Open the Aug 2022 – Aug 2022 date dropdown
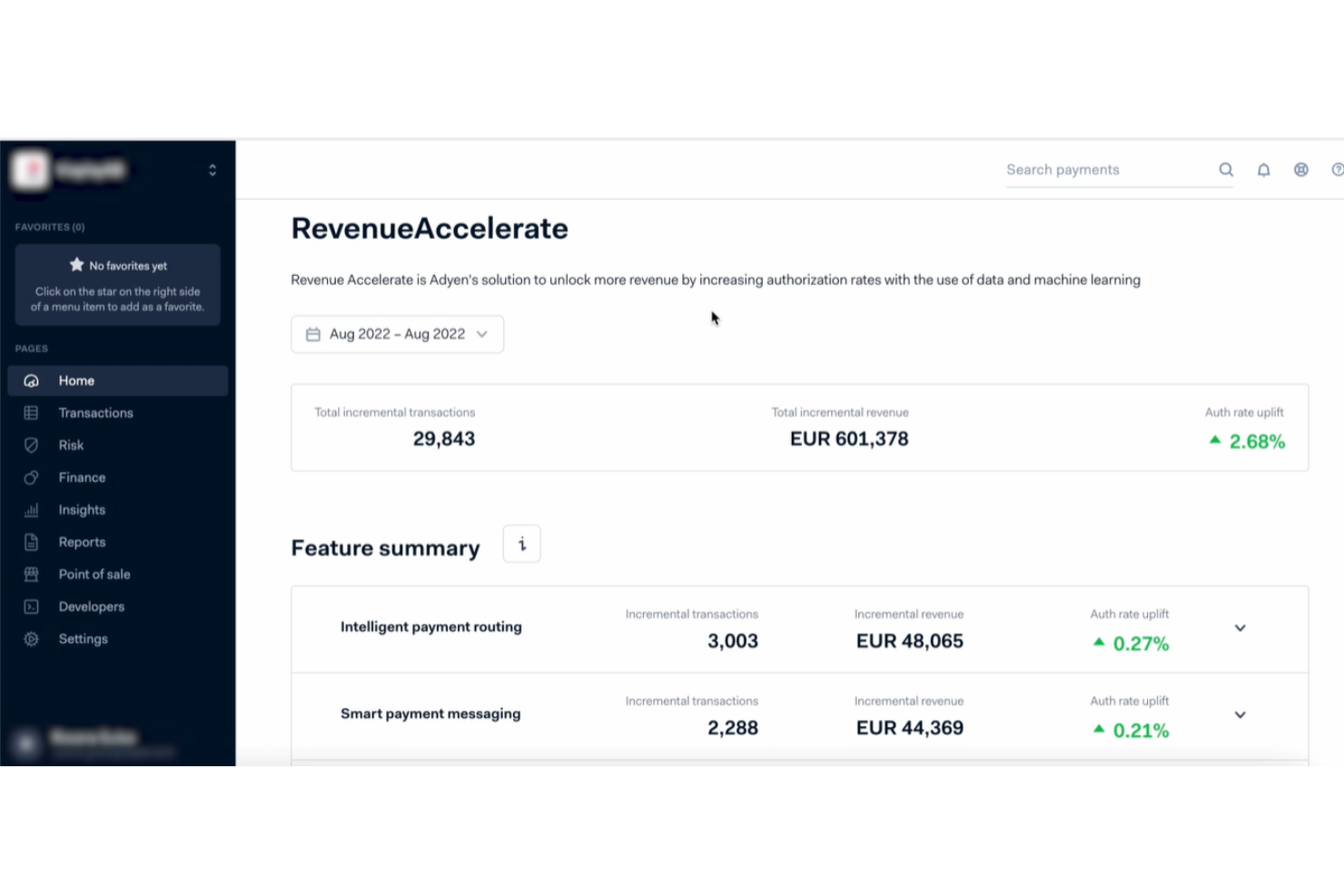This screenshot has width=1344, height=896. coord(398,334)
